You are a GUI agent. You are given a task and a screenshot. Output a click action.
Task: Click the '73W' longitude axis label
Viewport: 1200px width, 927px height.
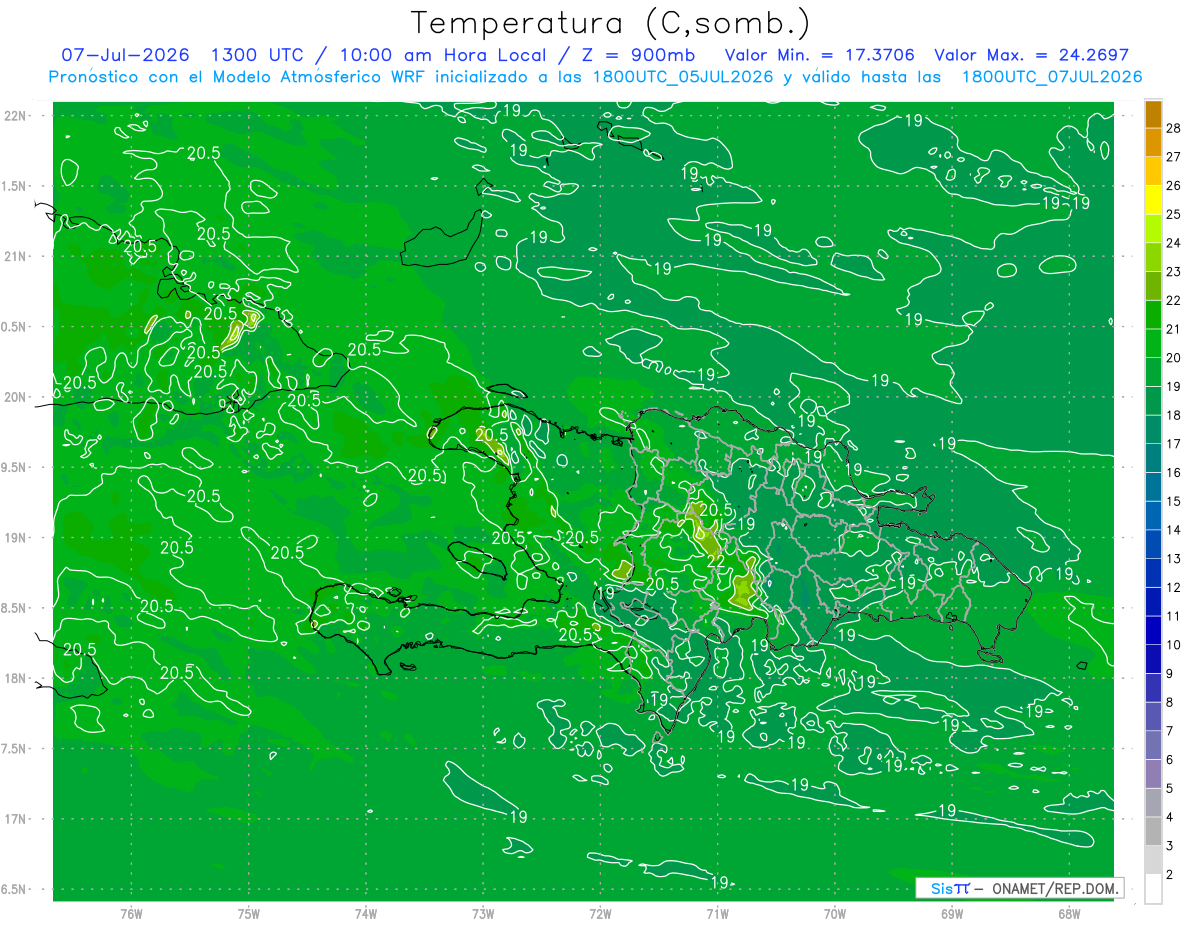coord(483,913)
